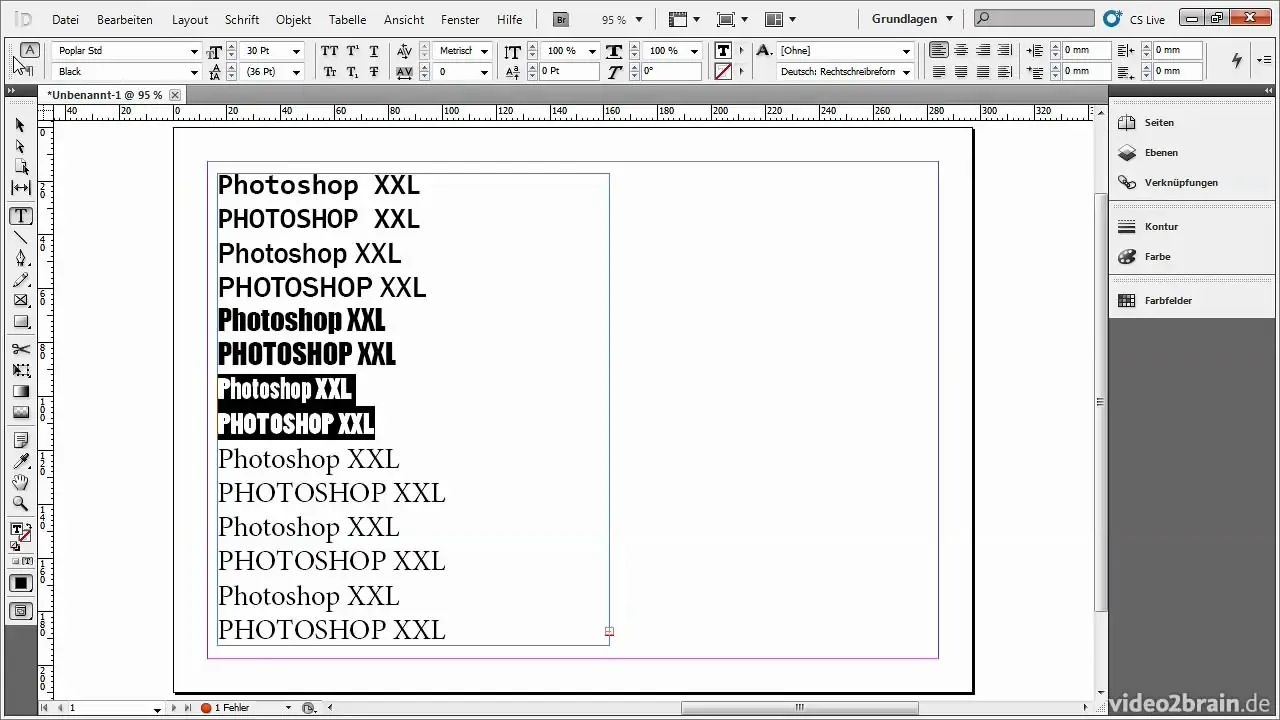1280x720 pixels.
Task: Character formatting controls A button
Action: click(x=29, y=50)
